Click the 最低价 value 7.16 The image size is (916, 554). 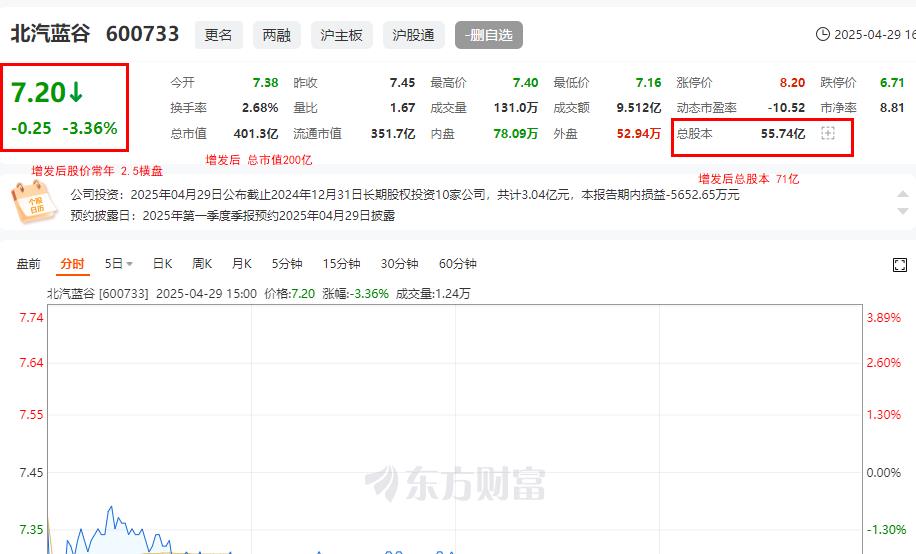(648, 82)
